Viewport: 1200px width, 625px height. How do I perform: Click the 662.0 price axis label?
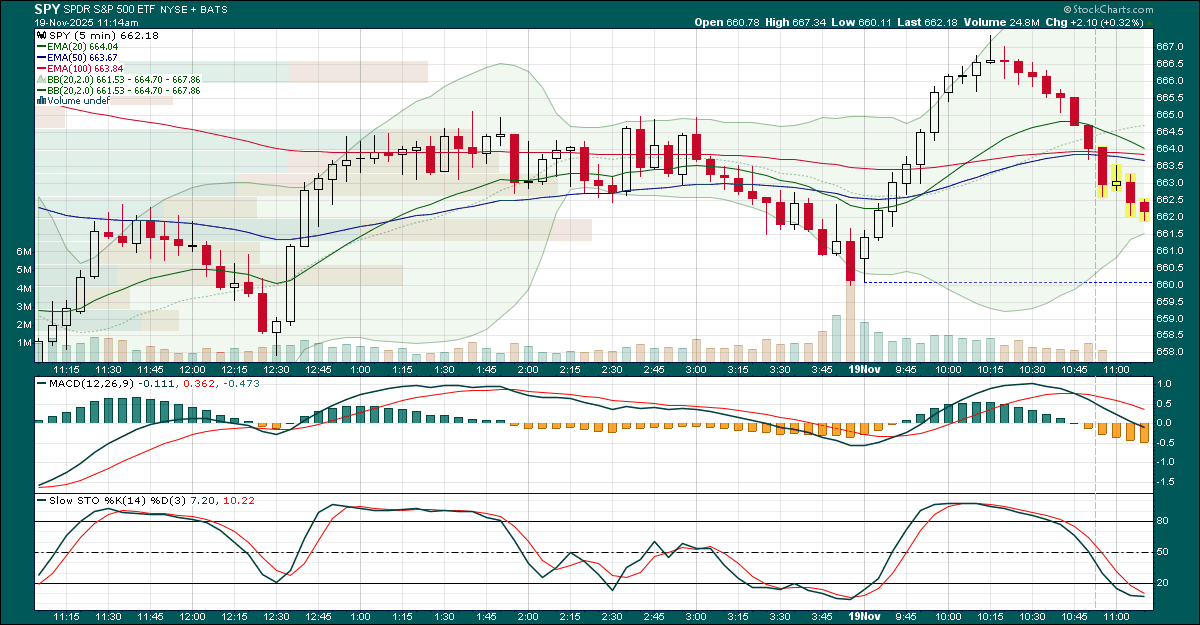1169,216
